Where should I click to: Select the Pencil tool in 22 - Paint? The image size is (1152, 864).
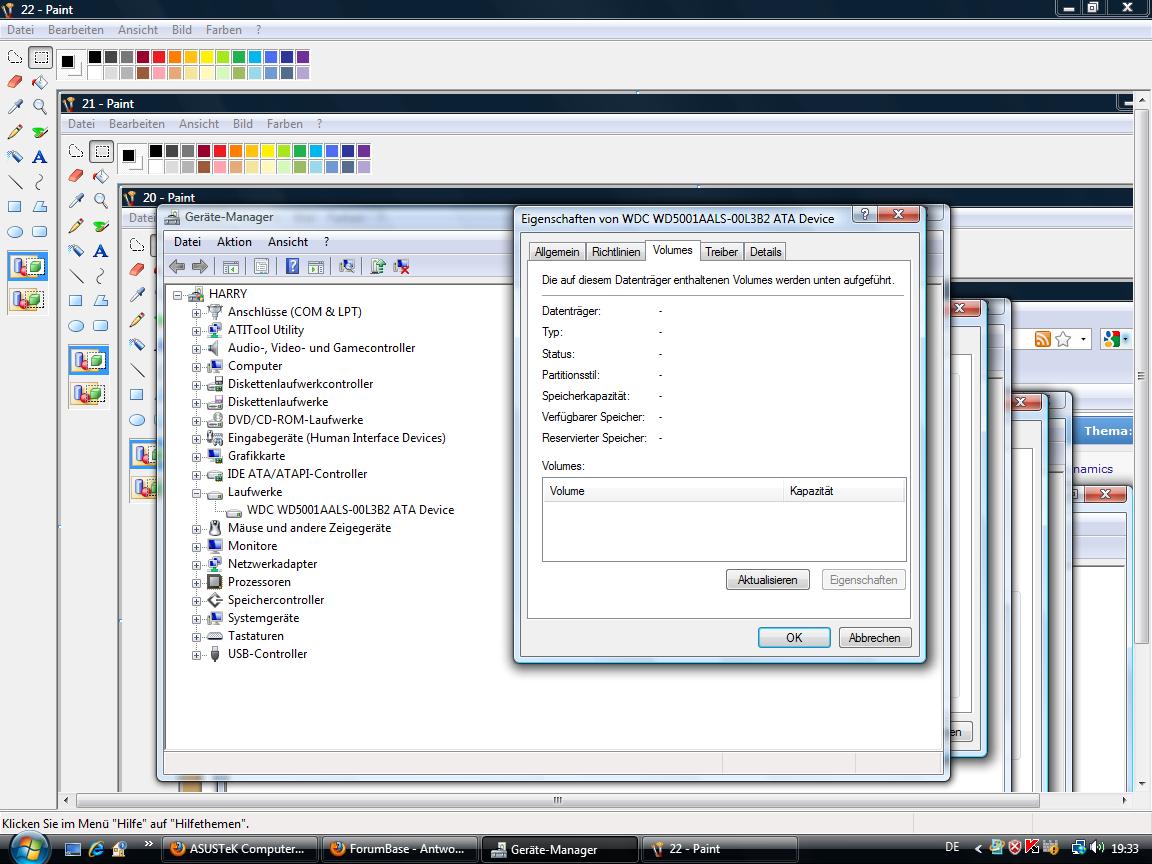tap(15, 132)
